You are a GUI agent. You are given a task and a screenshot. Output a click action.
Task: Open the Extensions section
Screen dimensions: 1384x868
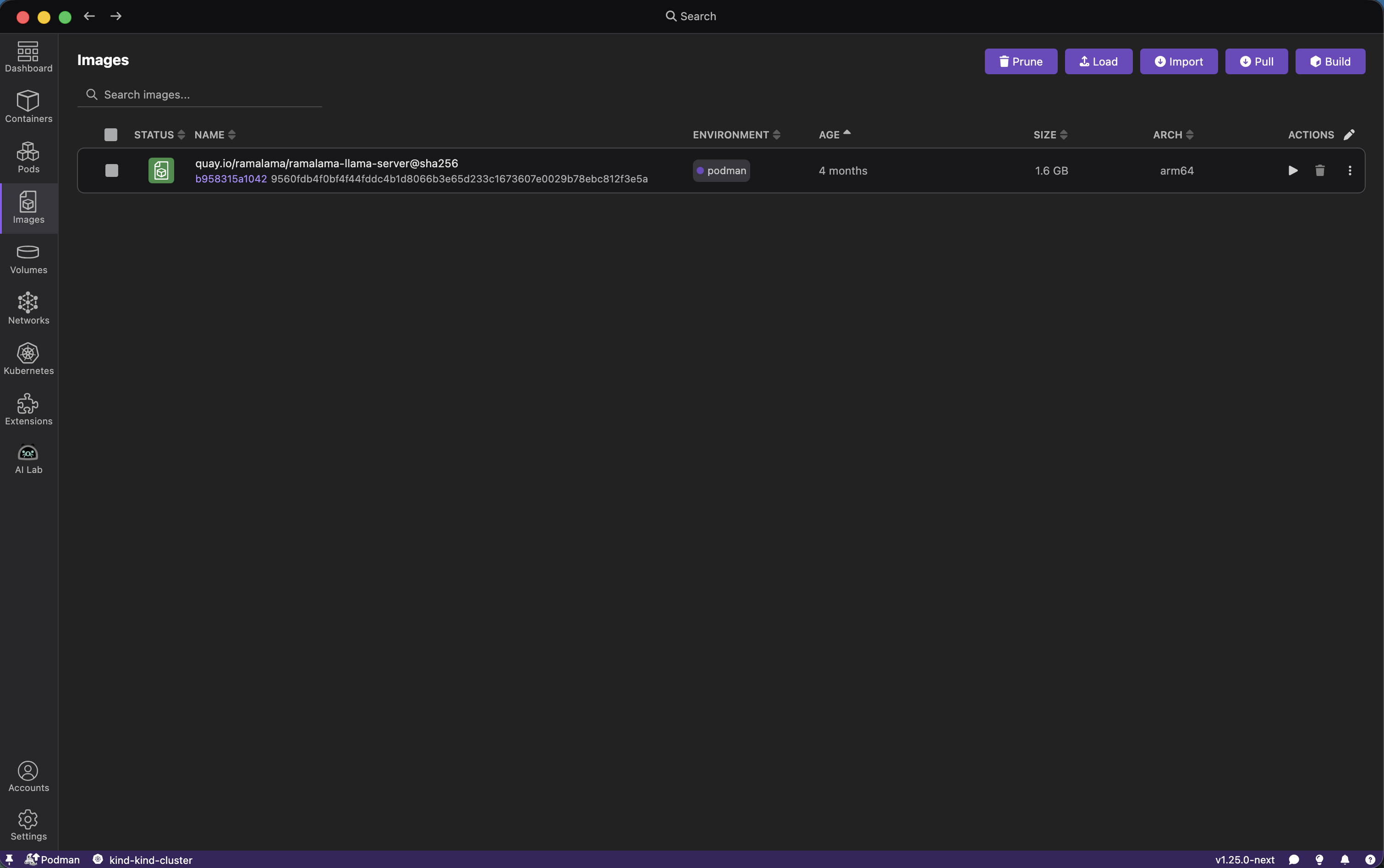point(29,411)
